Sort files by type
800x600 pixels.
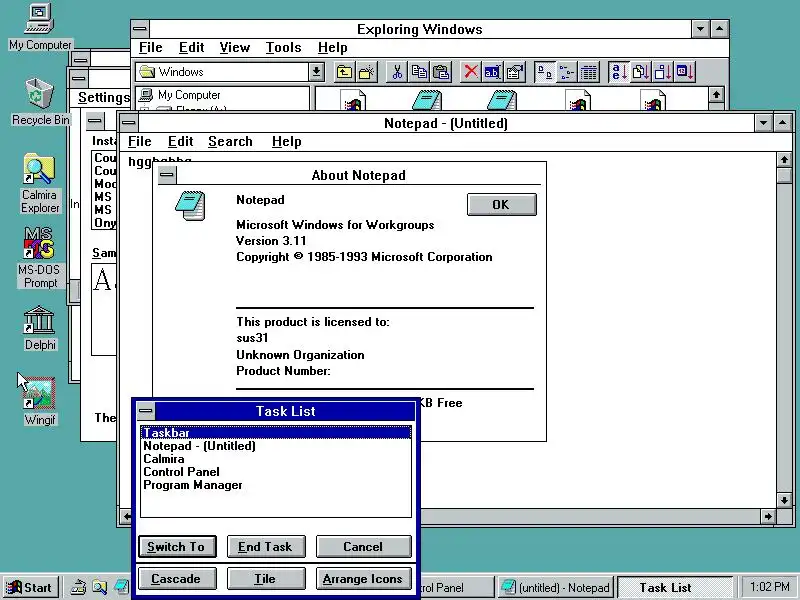click(641, 72)
